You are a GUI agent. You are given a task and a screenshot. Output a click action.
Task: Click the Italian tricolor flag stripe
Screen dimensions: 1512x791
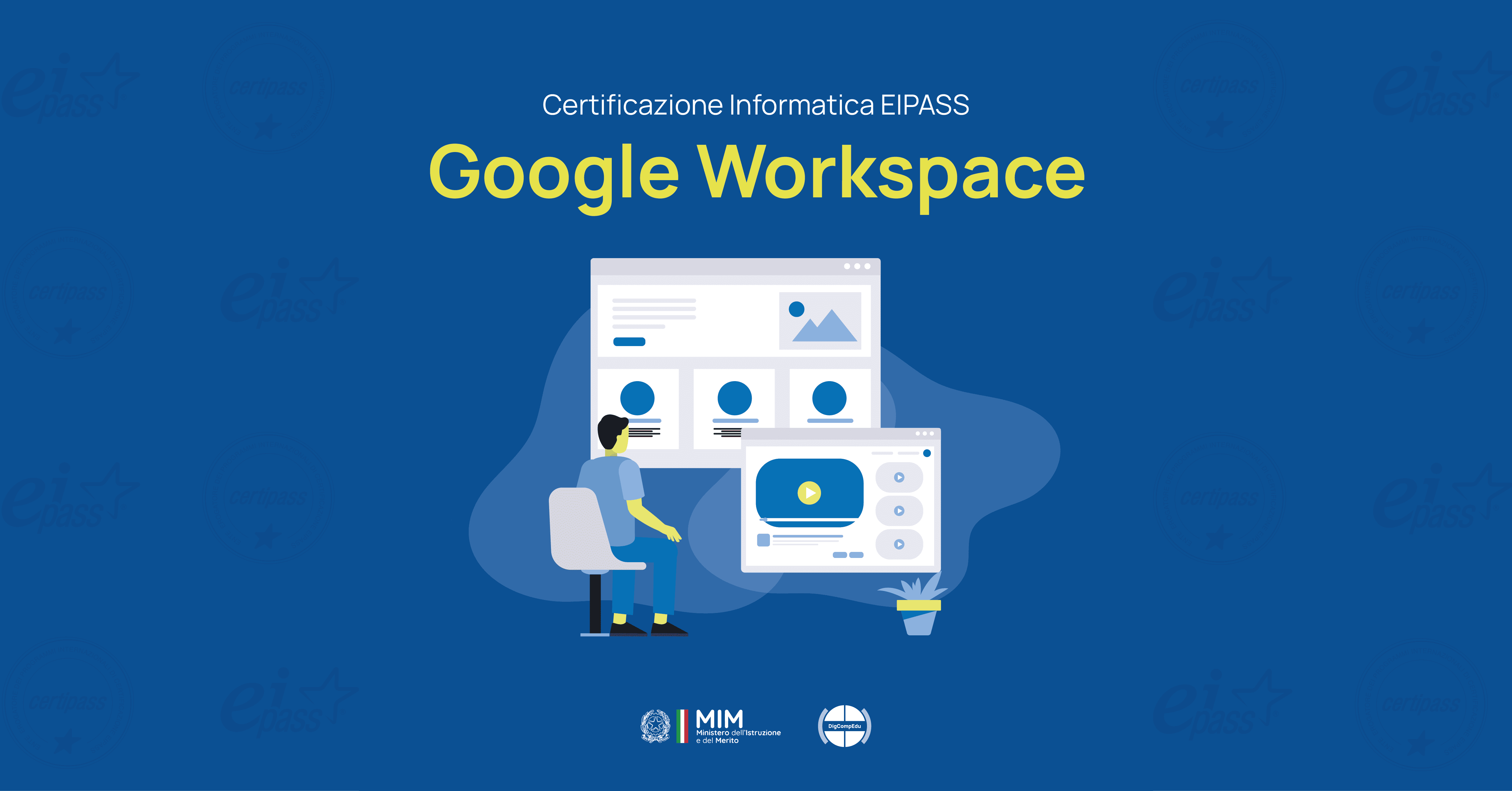[x=682, y=726]
